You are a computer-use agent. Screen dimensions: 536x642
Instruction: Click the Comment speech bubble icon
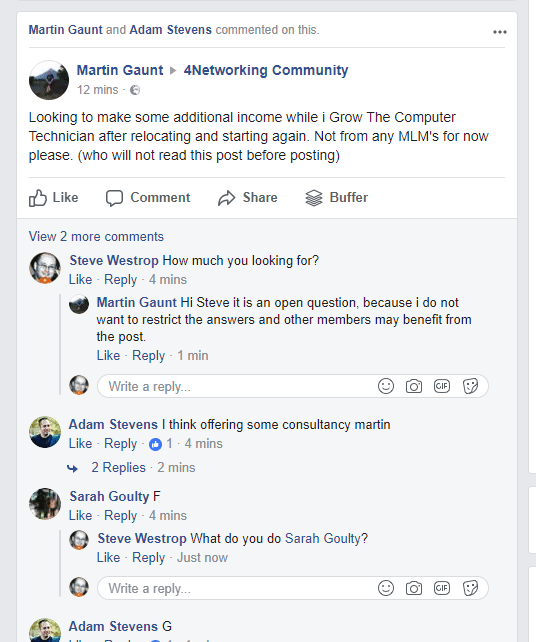tap(114, 198)
